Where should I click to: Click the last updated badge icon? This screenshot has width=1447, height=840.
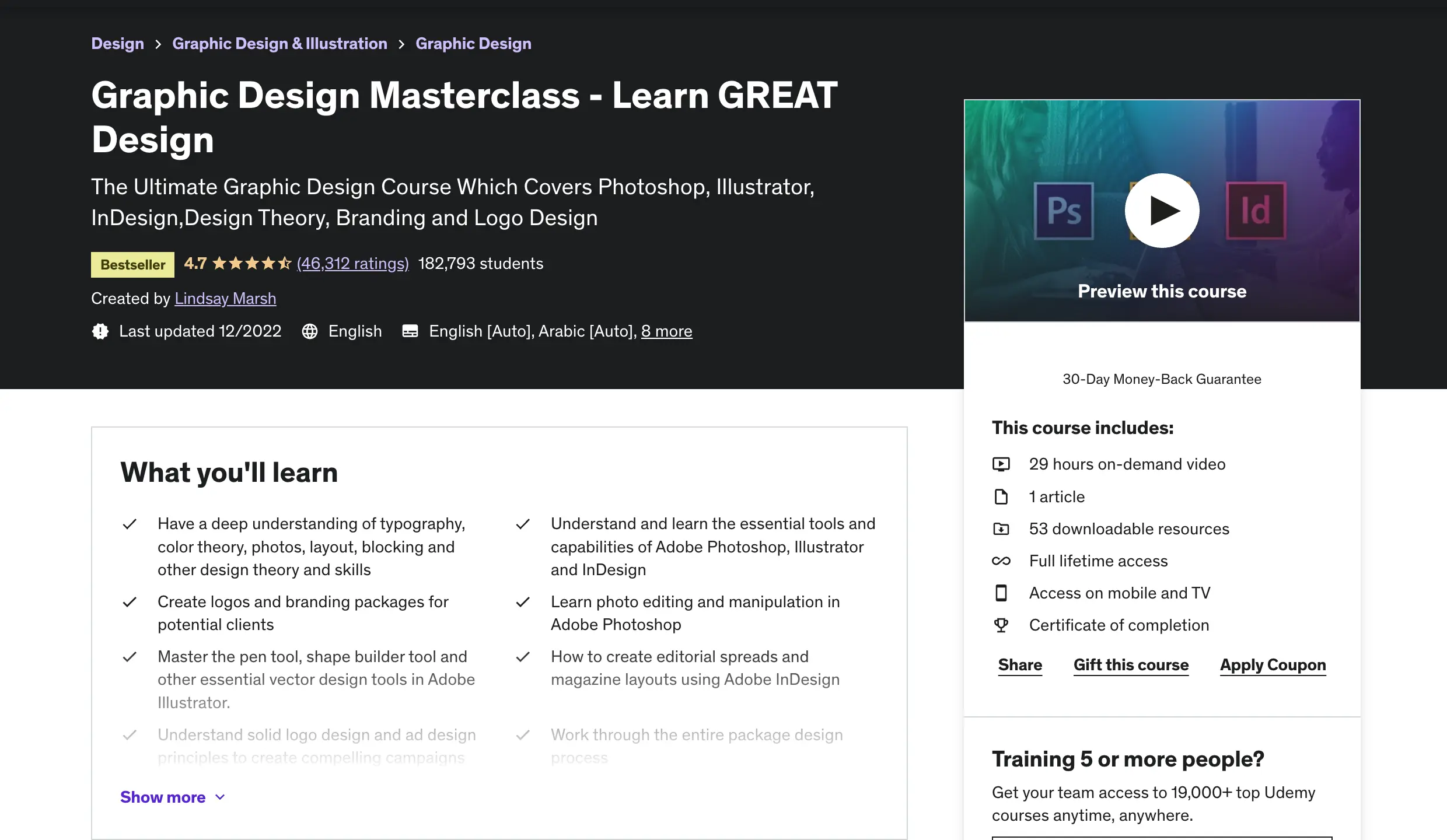pyautogui.click(x=100, y=331)
